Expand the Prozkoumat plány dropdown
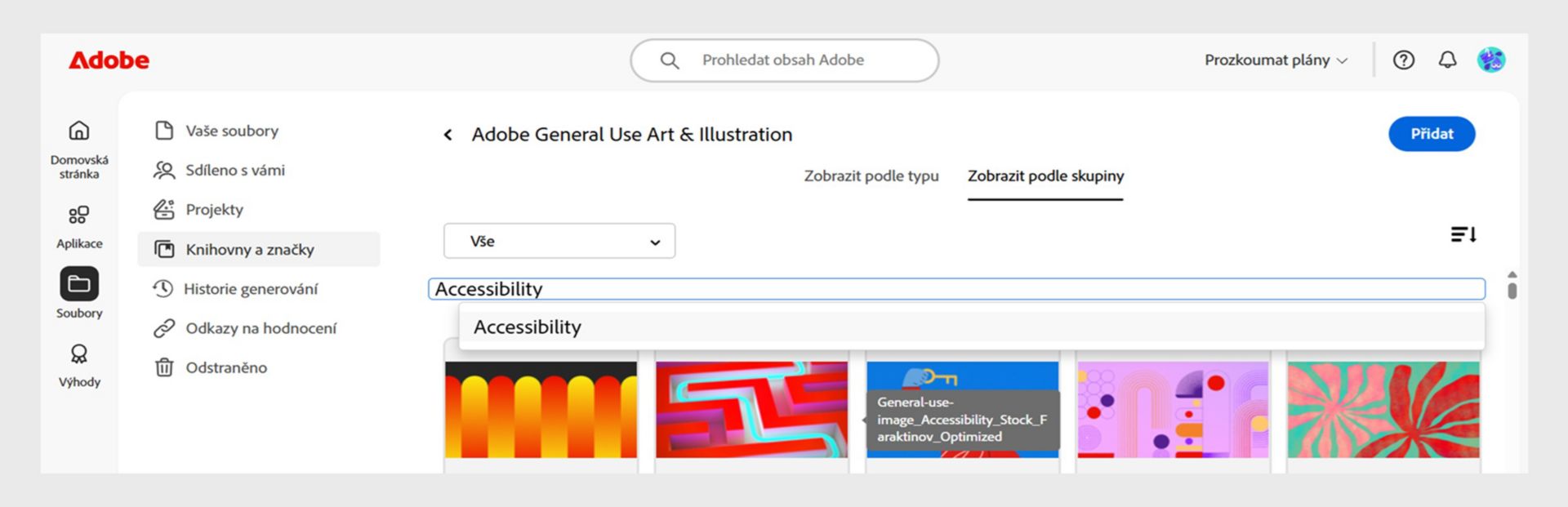 (x=1276, y=60)
